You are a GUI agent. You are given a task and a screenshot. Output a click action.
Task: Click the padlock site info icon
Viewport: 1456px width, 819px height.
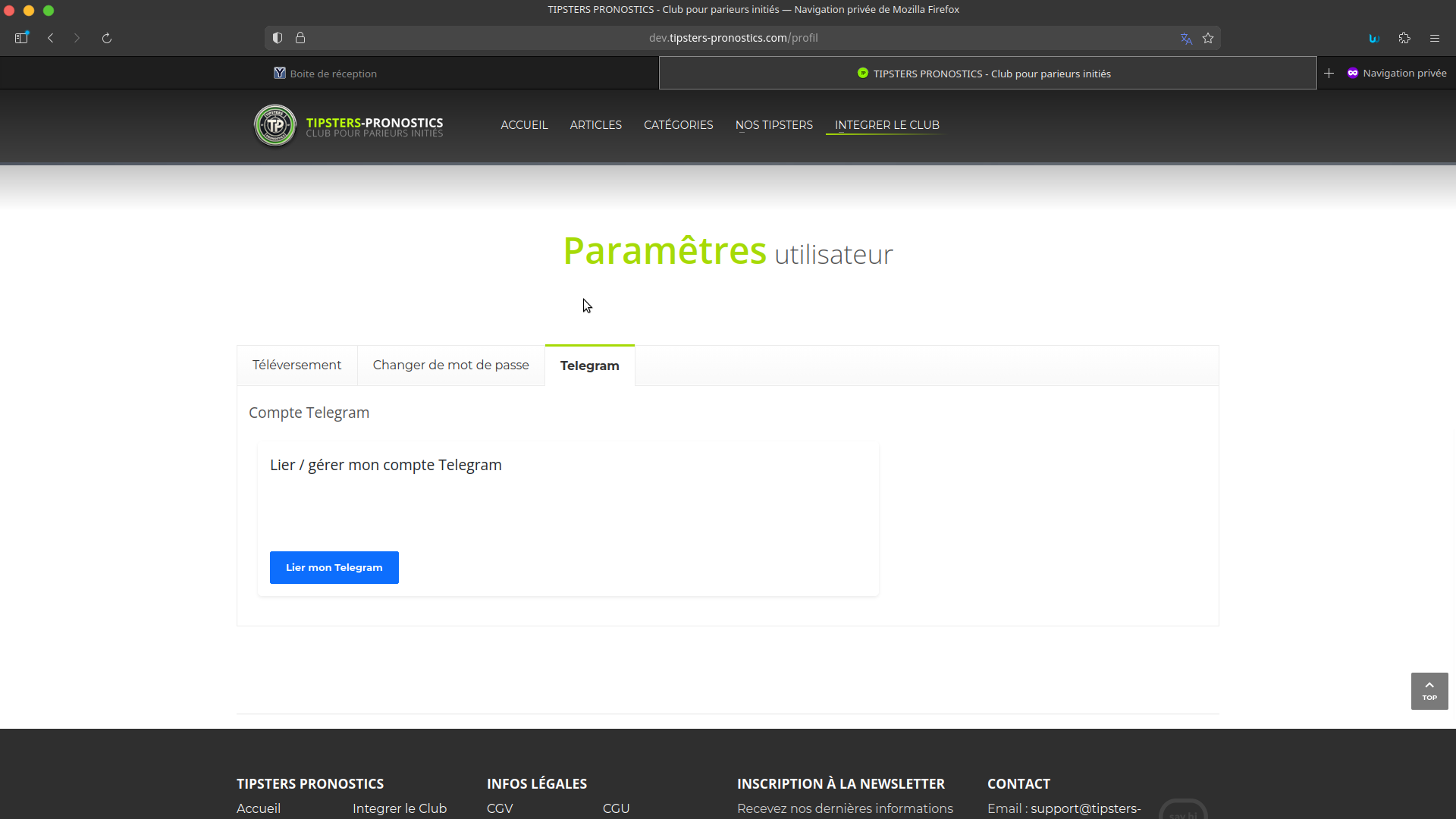pos(300,38)
